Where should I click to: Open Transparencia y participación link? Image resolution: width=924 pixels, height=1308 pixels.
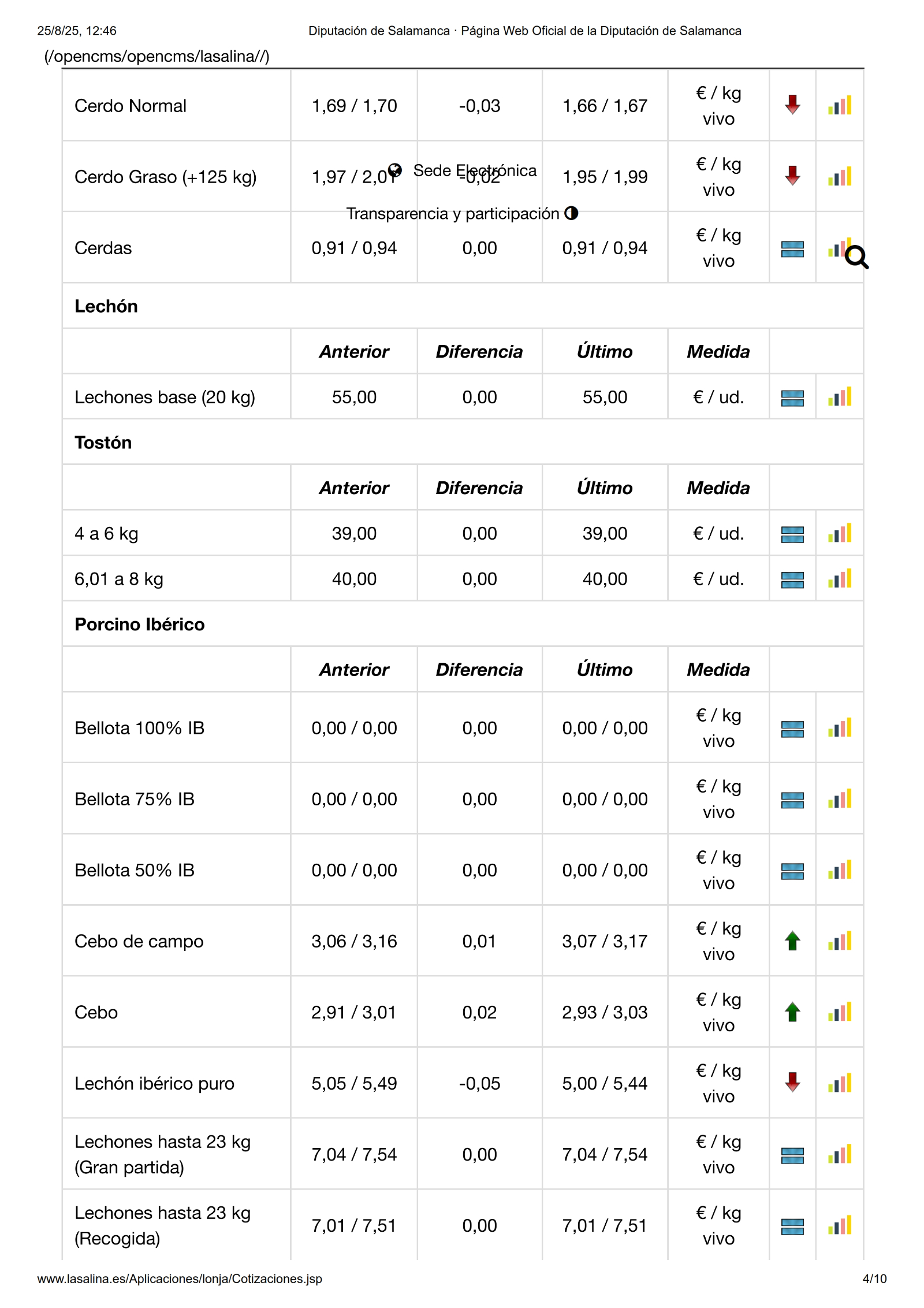click(453, 214)
